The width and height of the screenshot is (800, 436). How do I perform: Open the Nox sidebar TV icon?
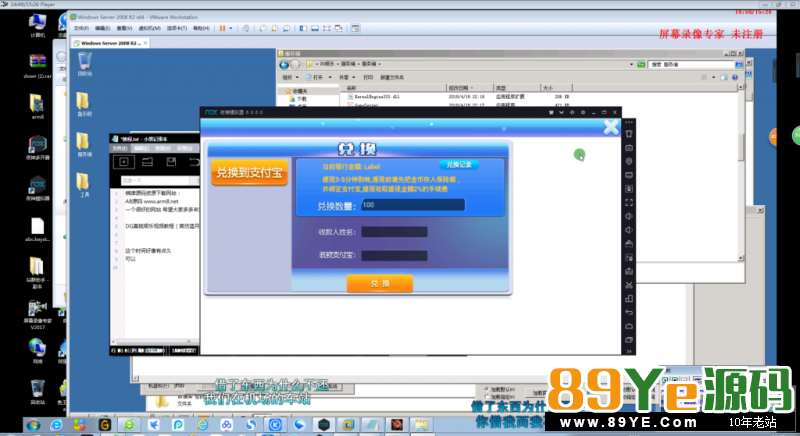click(629, 148)
